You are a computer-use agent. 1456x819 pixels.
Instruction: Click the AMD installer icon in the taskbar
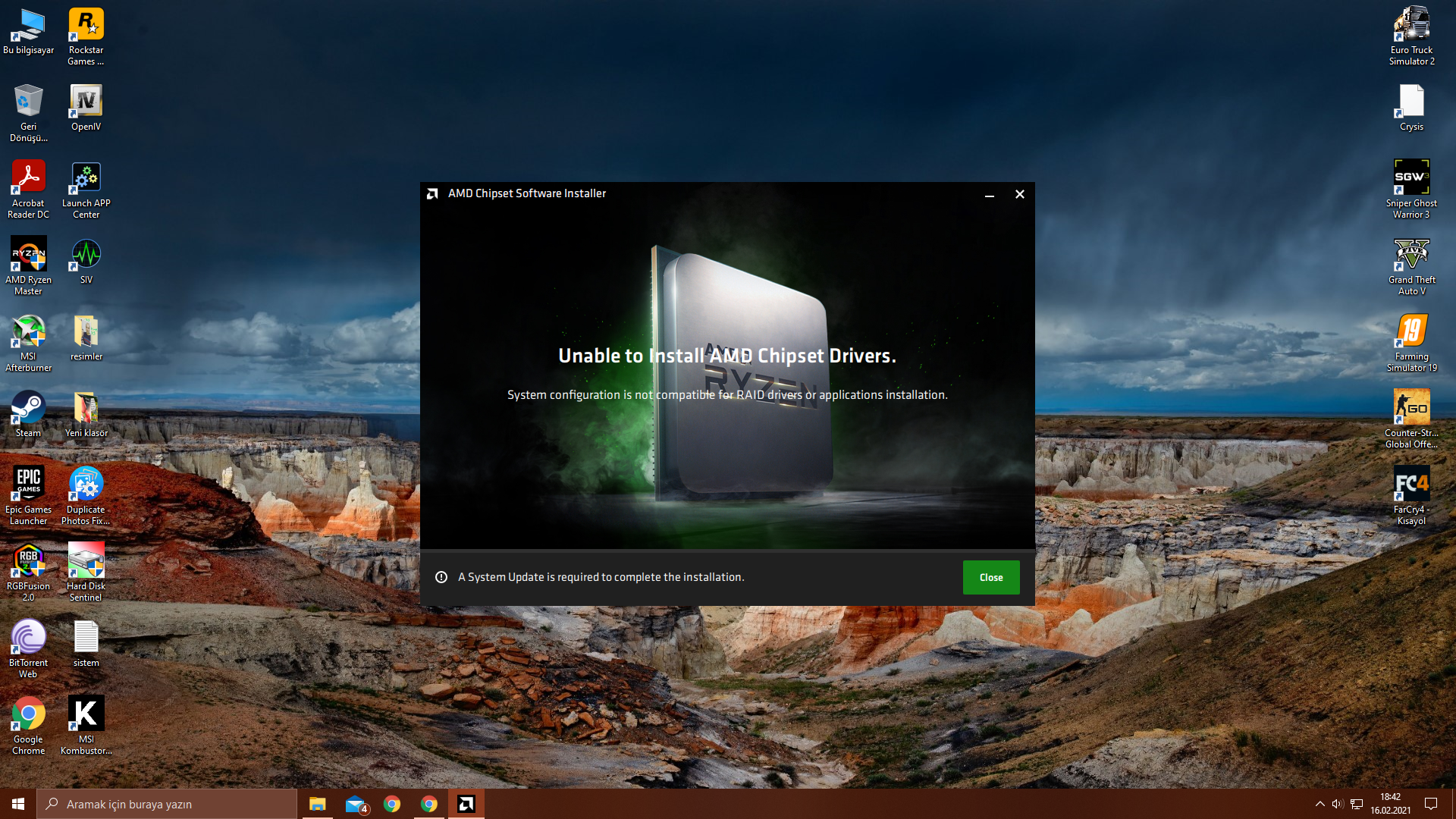[x=466, y=804]
